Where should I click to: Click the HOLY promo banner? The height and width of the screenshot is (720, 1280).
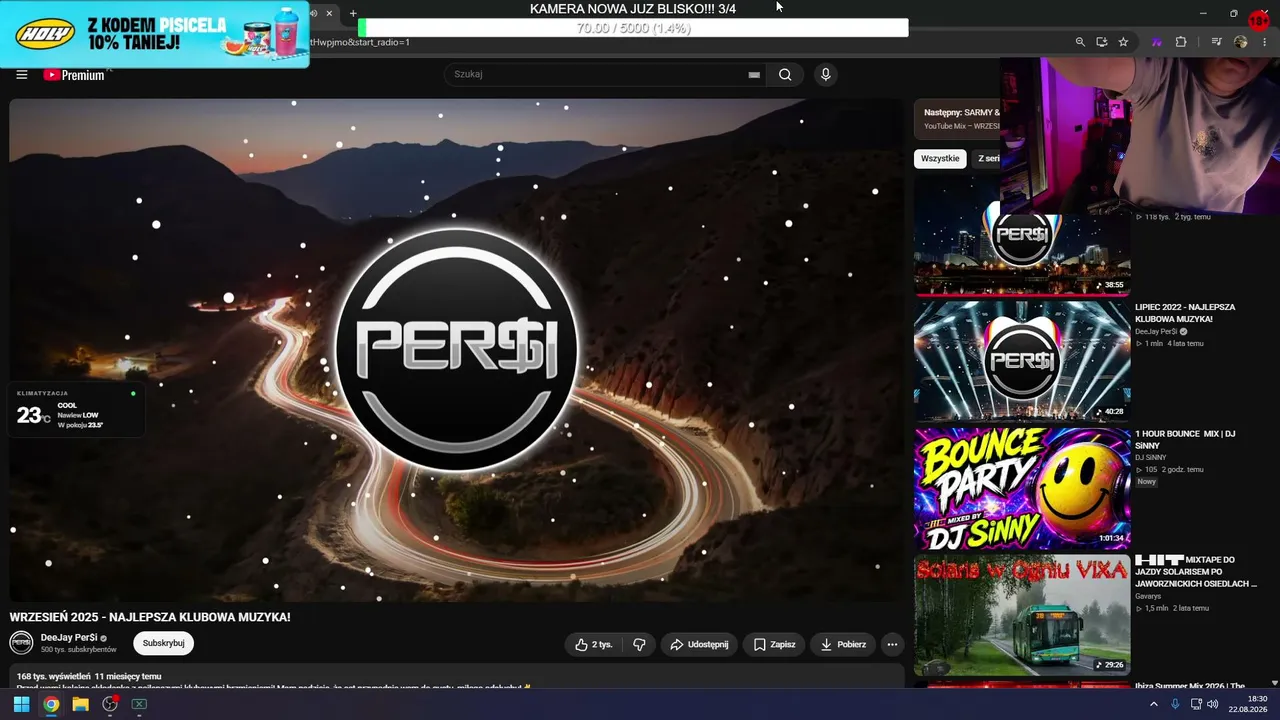(155, 34)
